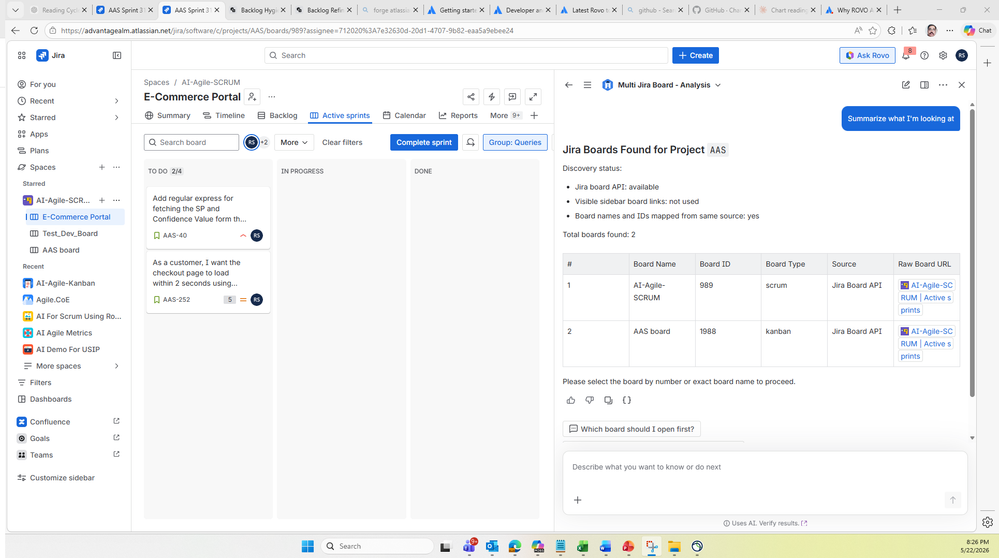Click the Complete sprint button
The image size is (999, 558).
click(x=424, y=143)
